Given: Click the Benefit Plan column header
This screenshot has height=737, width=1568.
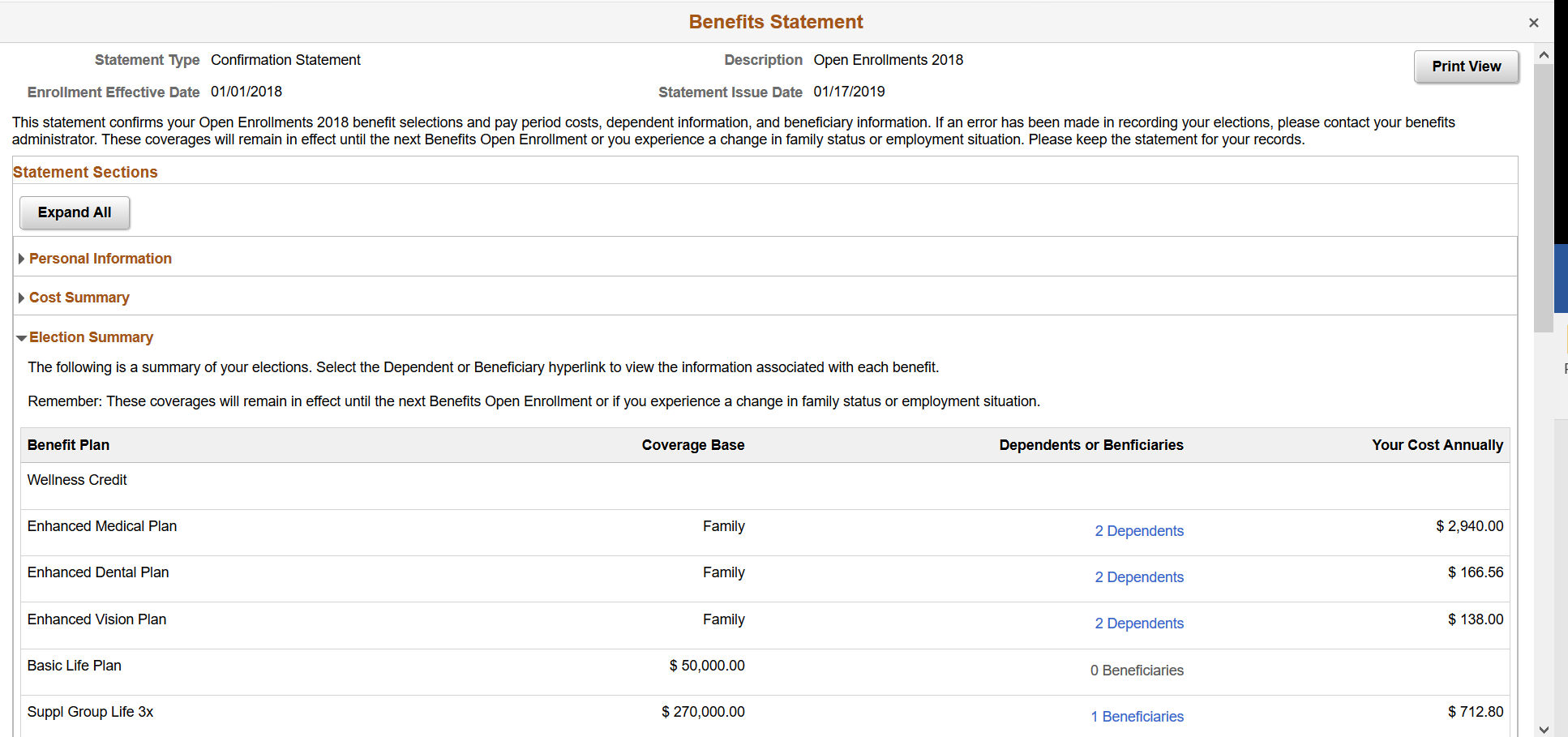Looking at the screenshot, I should (x=68, y=445).
